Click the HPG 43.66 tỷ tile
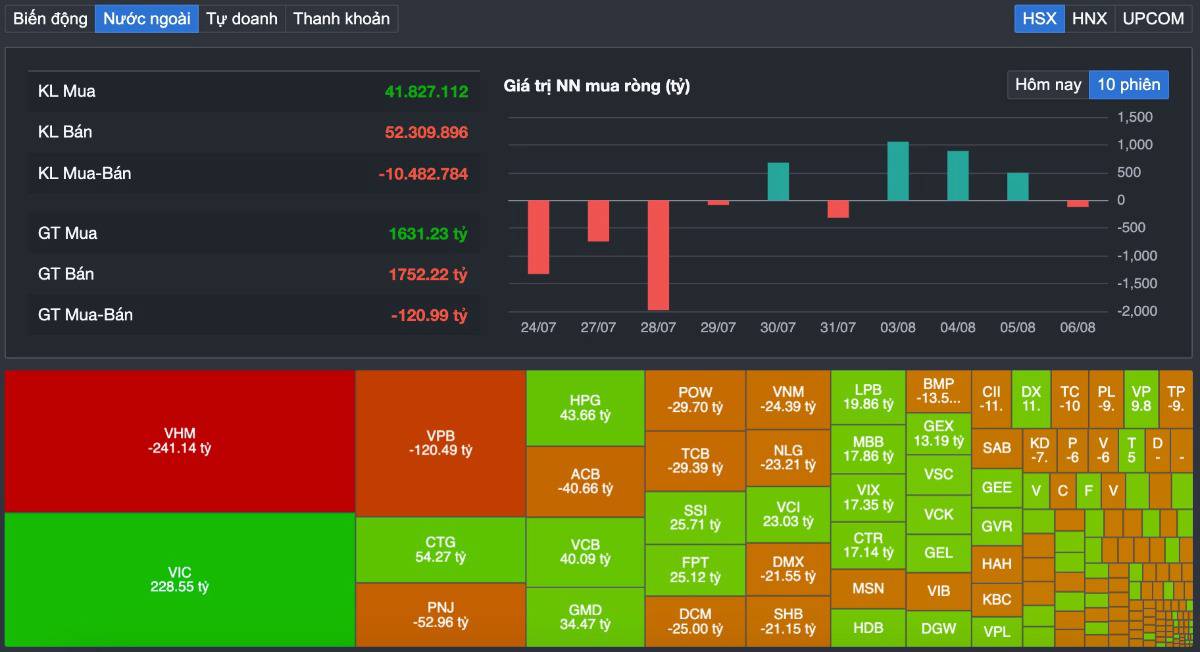 tap(585, 408)
